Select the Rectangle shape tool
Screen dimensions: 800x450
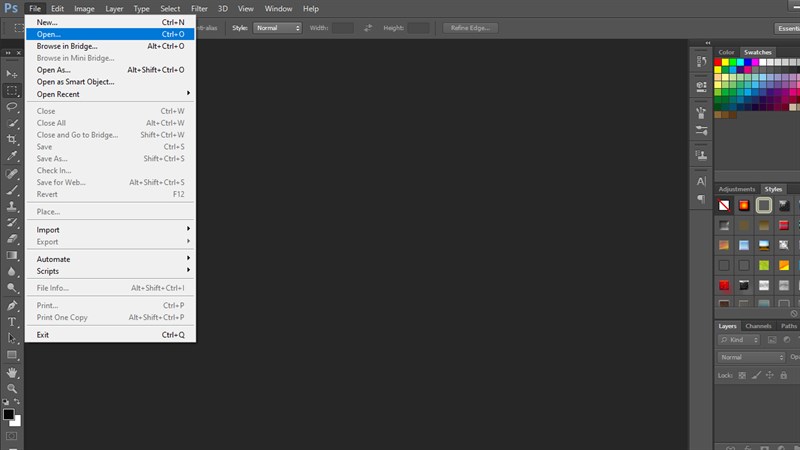(x=12, y=355)
